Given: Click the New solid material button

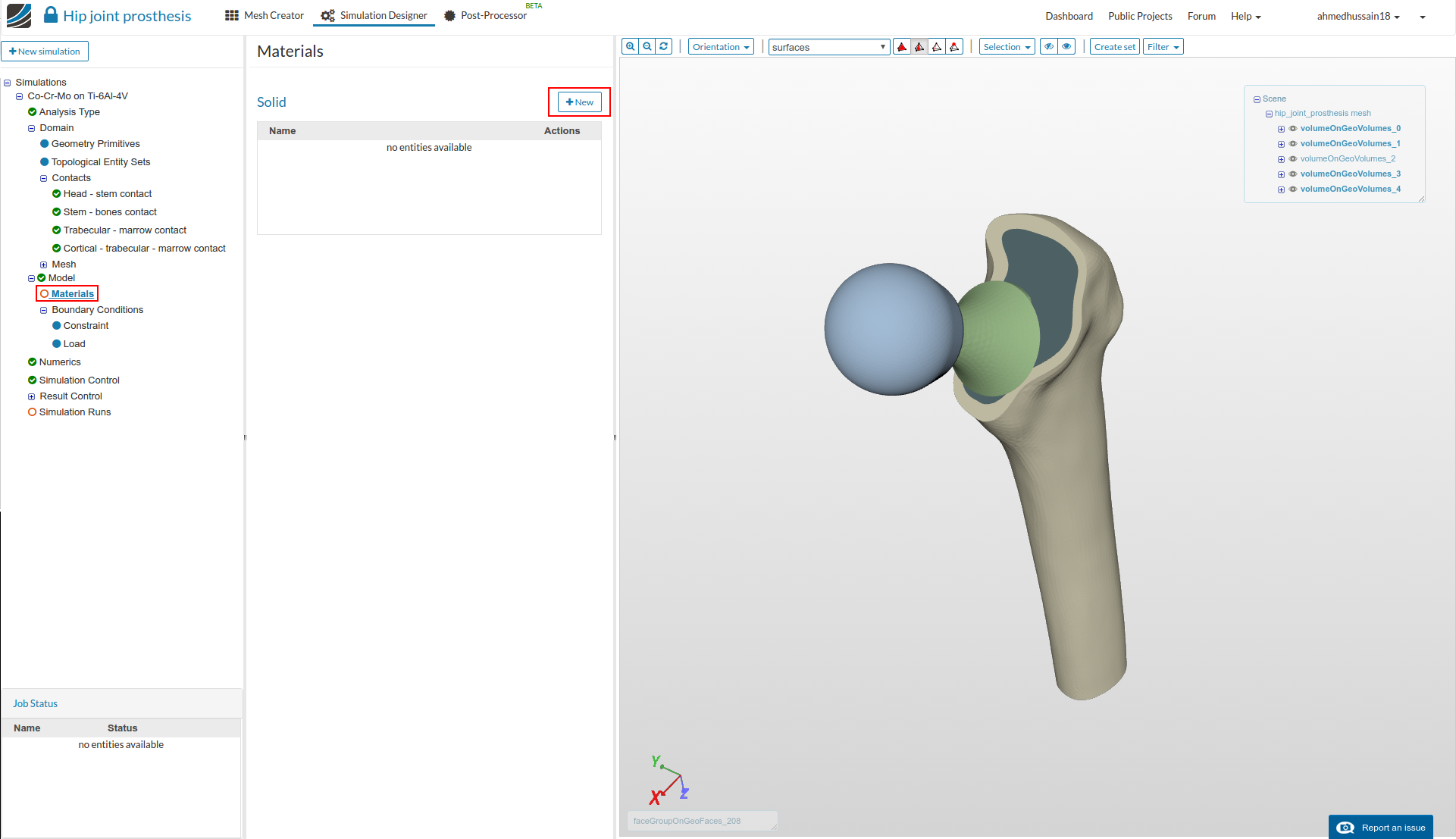Looking at the screenshot, I should point(580,102).
